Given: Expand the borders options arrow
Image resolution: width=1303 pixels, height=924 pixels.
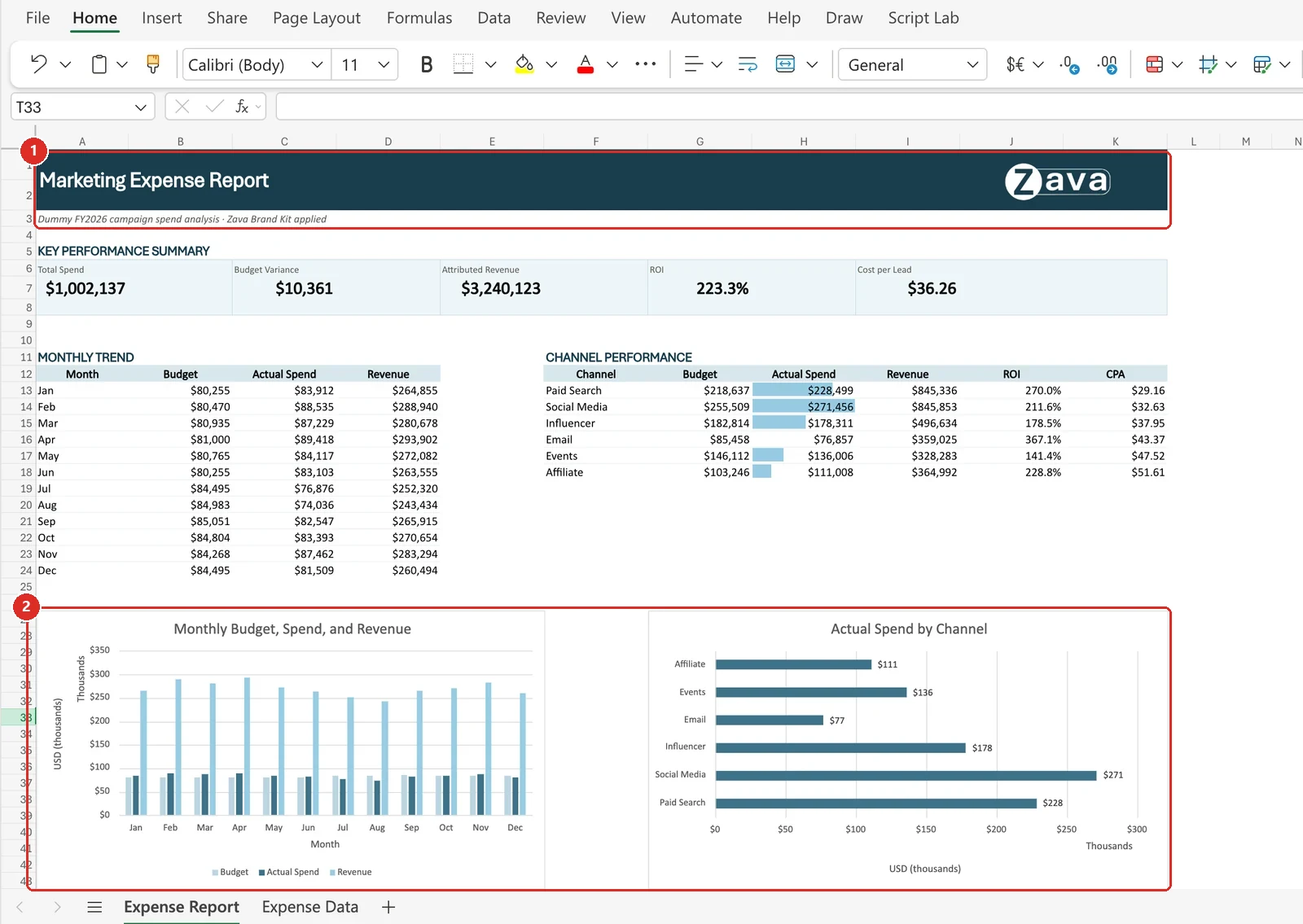Looking at the screenshot, I should (490, 64).
